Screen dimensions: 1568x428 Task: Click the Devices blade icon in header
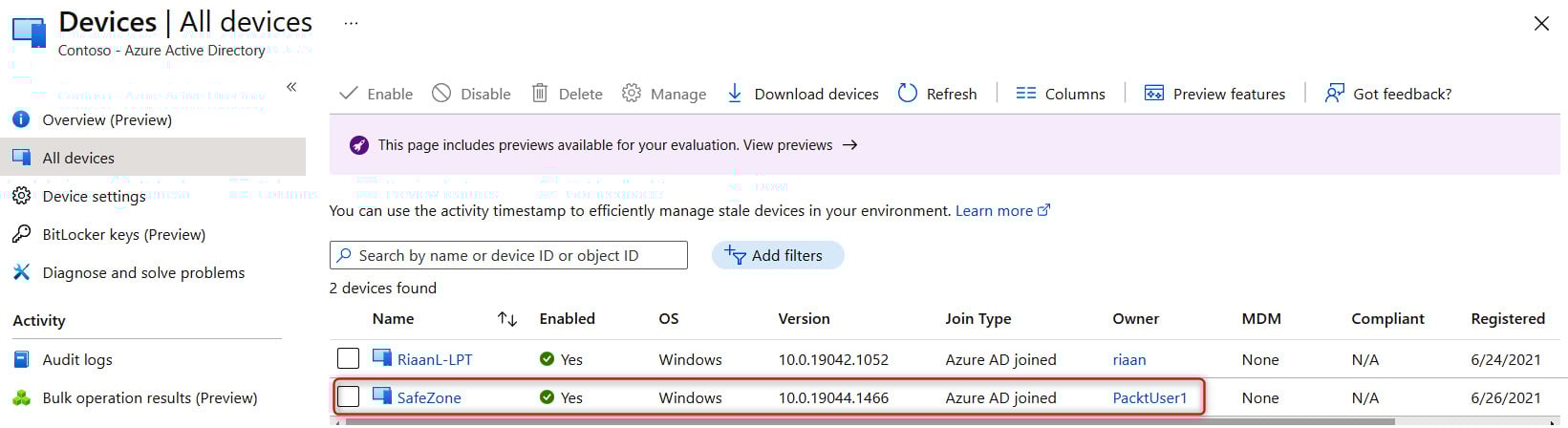click(x=29, y=32)
